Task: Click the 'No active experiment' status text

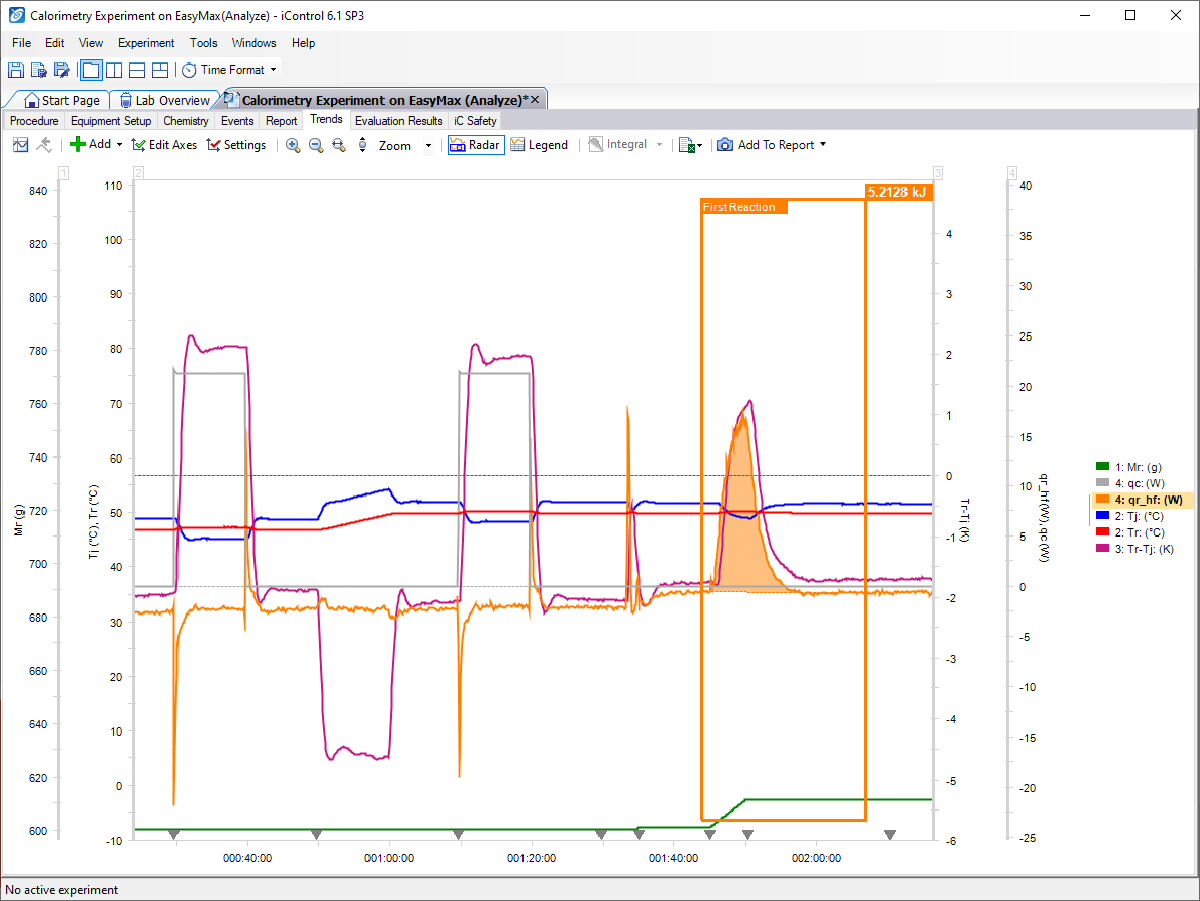Action: click(x=62, y=890)
